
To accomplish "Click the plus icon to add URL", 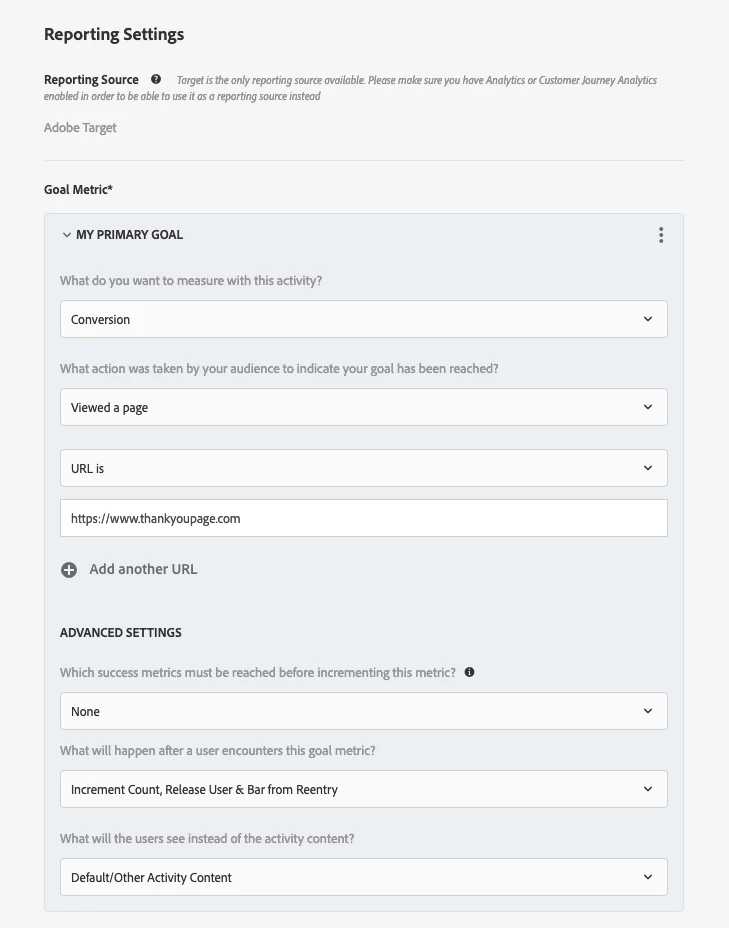I will click(69, 570).
